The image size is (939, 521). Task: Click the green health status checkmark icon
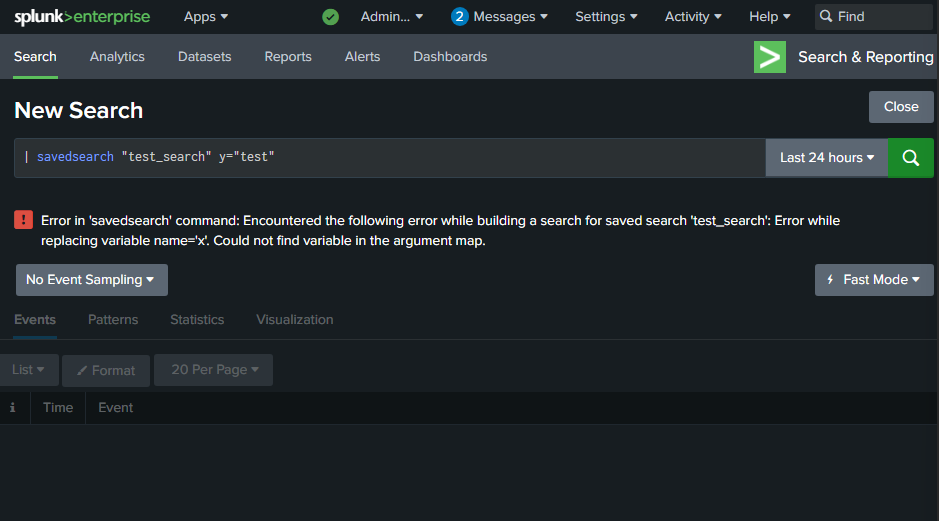(x=330, y=17)
